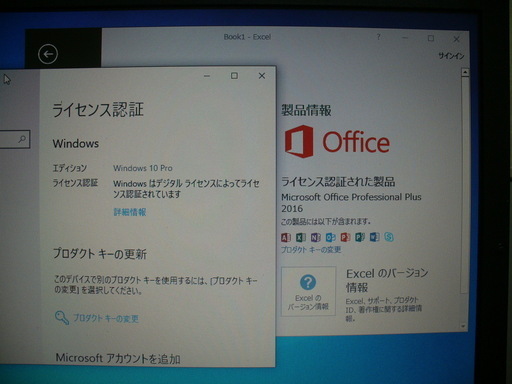Click the PowerPoint app icon in product list
512x384 pixels.
pos(345,237)
